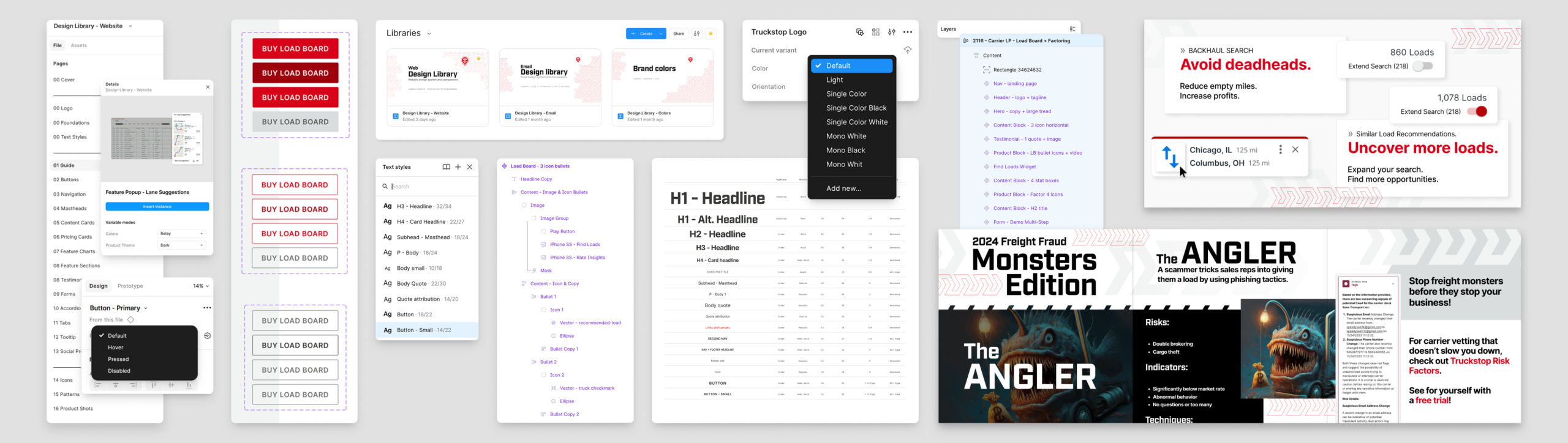
Task: Click vertical three-dot menu on Chicago lane card
Action: (x=1280, y=150)
